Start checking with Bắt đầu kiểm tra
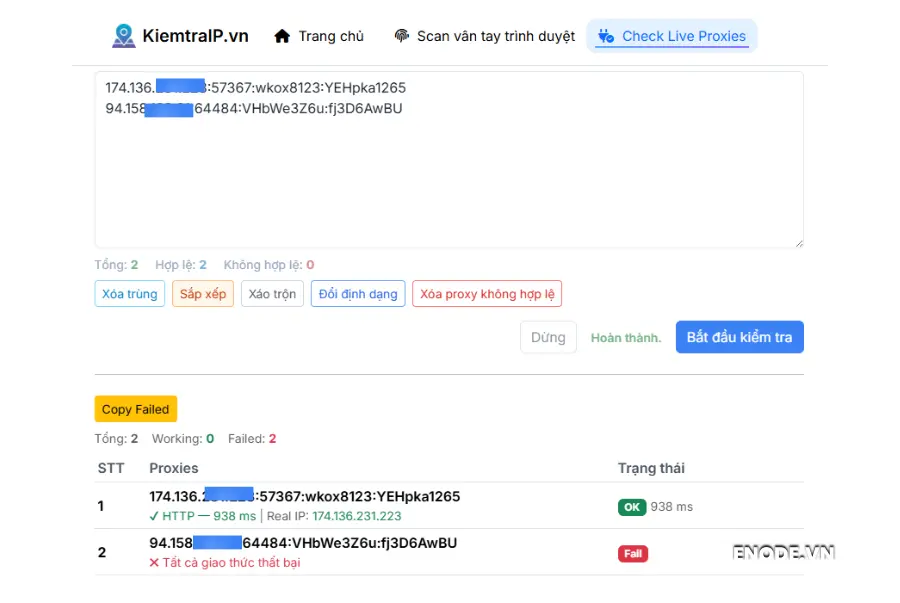This screenshot has height=603, width=900. [739, 337]
